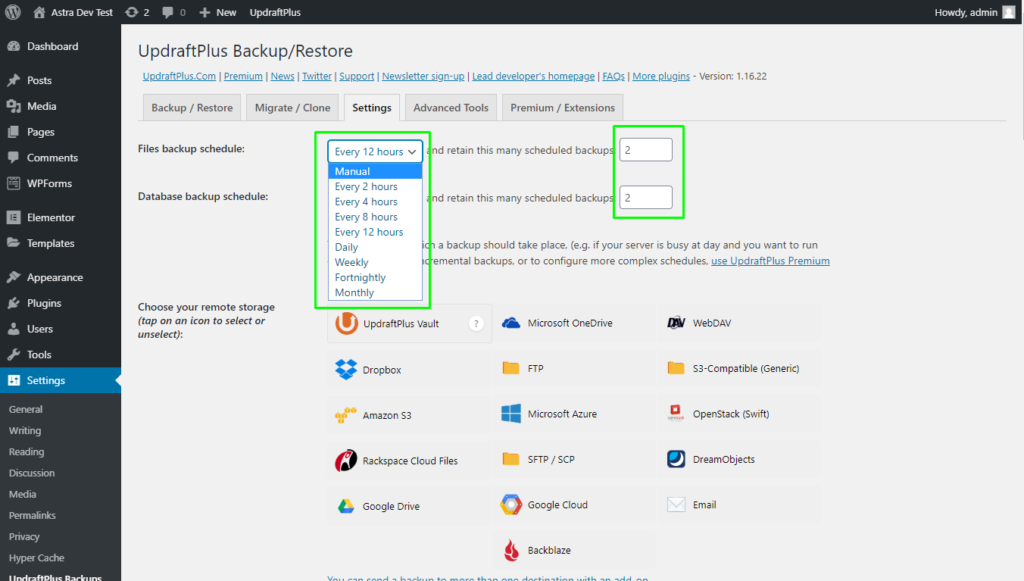Open Lead developer's homepage link

[x=534, y=76]
